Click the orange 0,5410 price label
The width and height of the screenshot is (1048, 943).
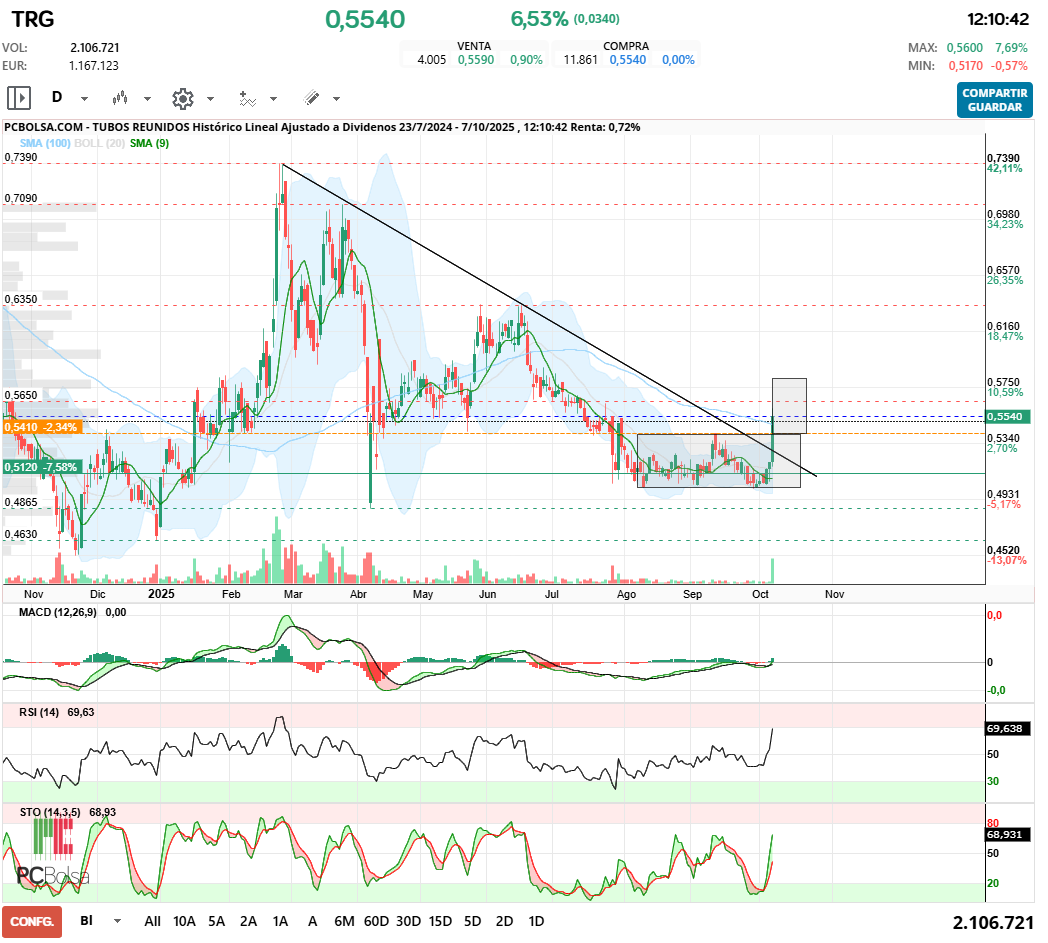click(x=41, y=427)
